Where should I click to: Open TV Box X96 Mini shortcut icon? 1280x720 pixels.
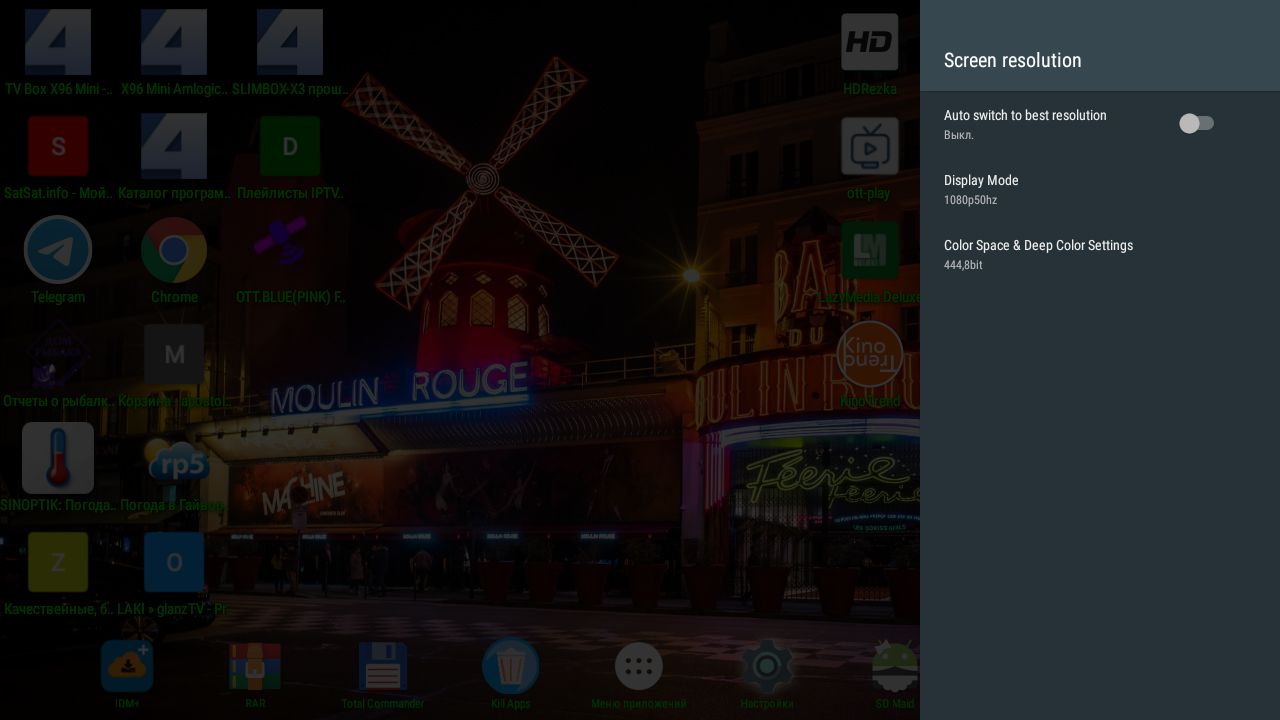pyautogui.click(x=58, y=42)
